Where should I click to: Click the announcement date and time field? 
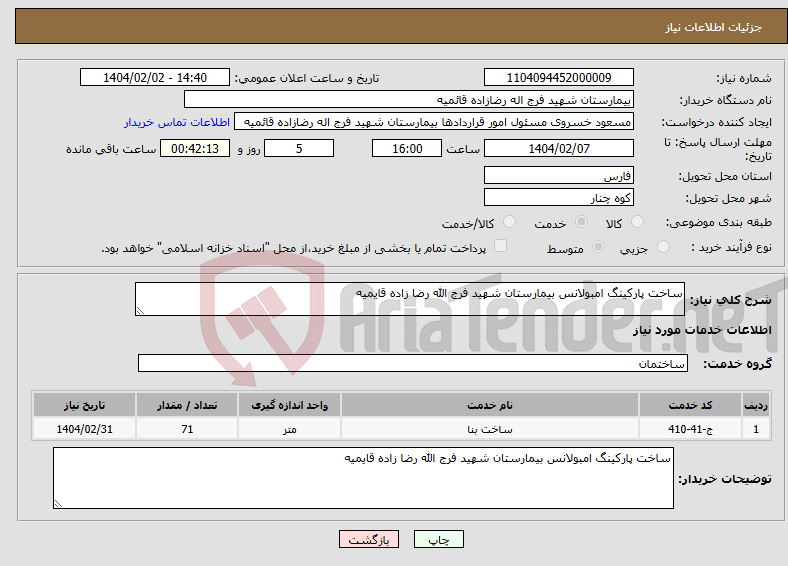coord(155,77)
